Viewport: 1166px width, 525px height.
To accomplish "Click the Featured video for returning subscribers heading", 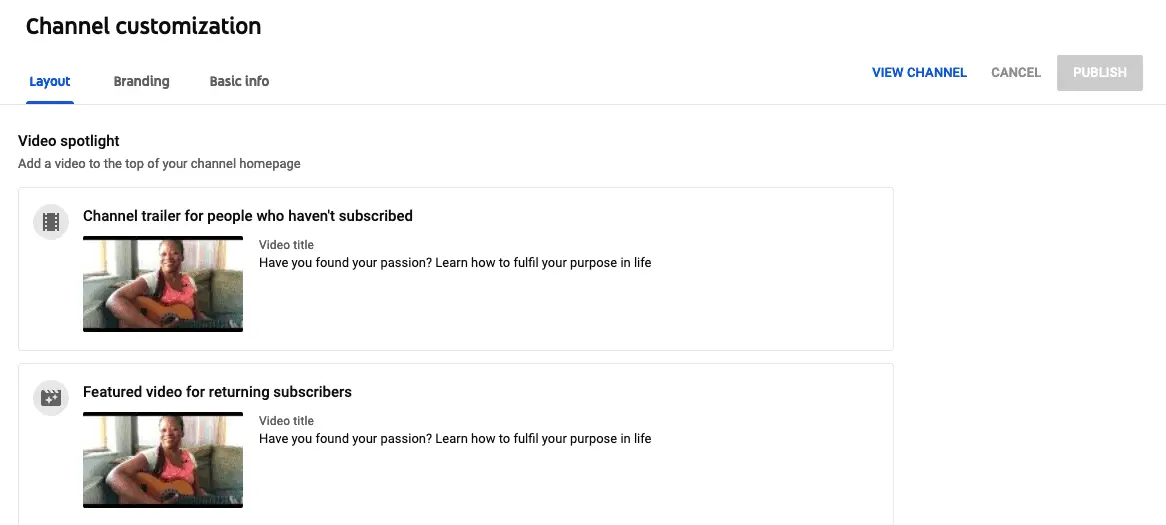I will point(217,392).
